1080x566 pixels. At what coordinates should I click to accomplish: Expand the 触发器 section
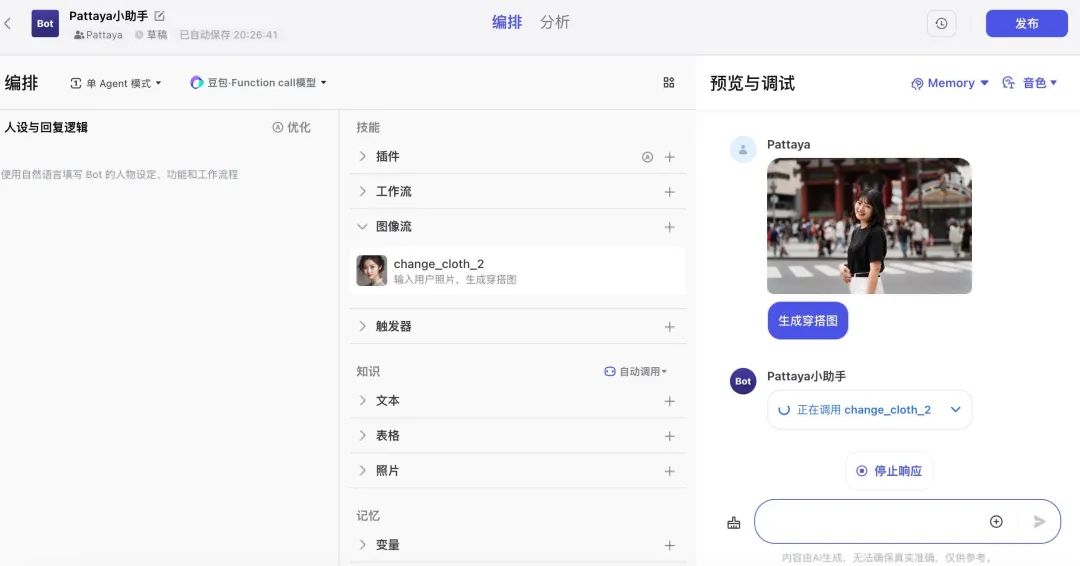pyautogui.click(x=362, y=326)
